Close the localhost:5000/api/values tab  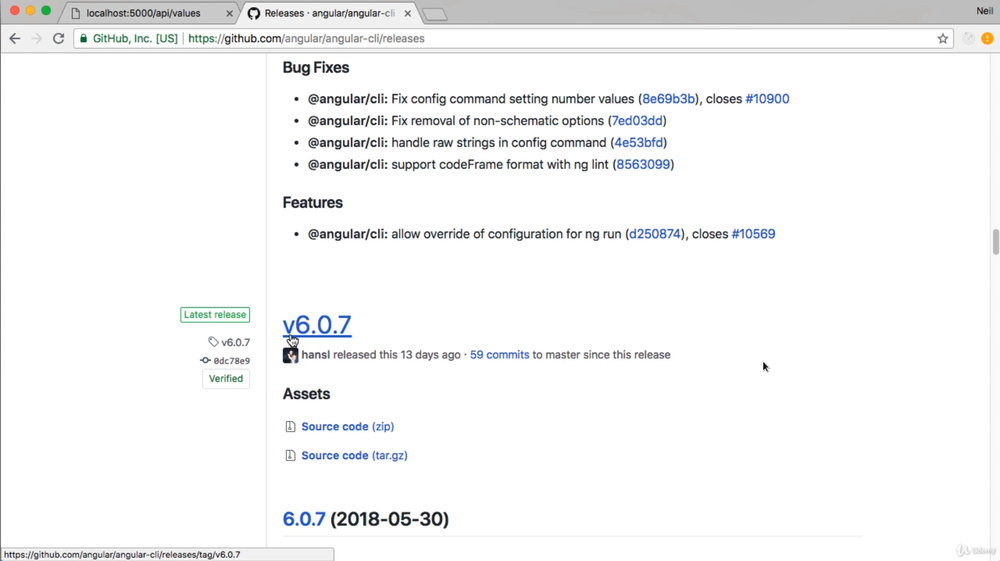click(x=230, y=13)
